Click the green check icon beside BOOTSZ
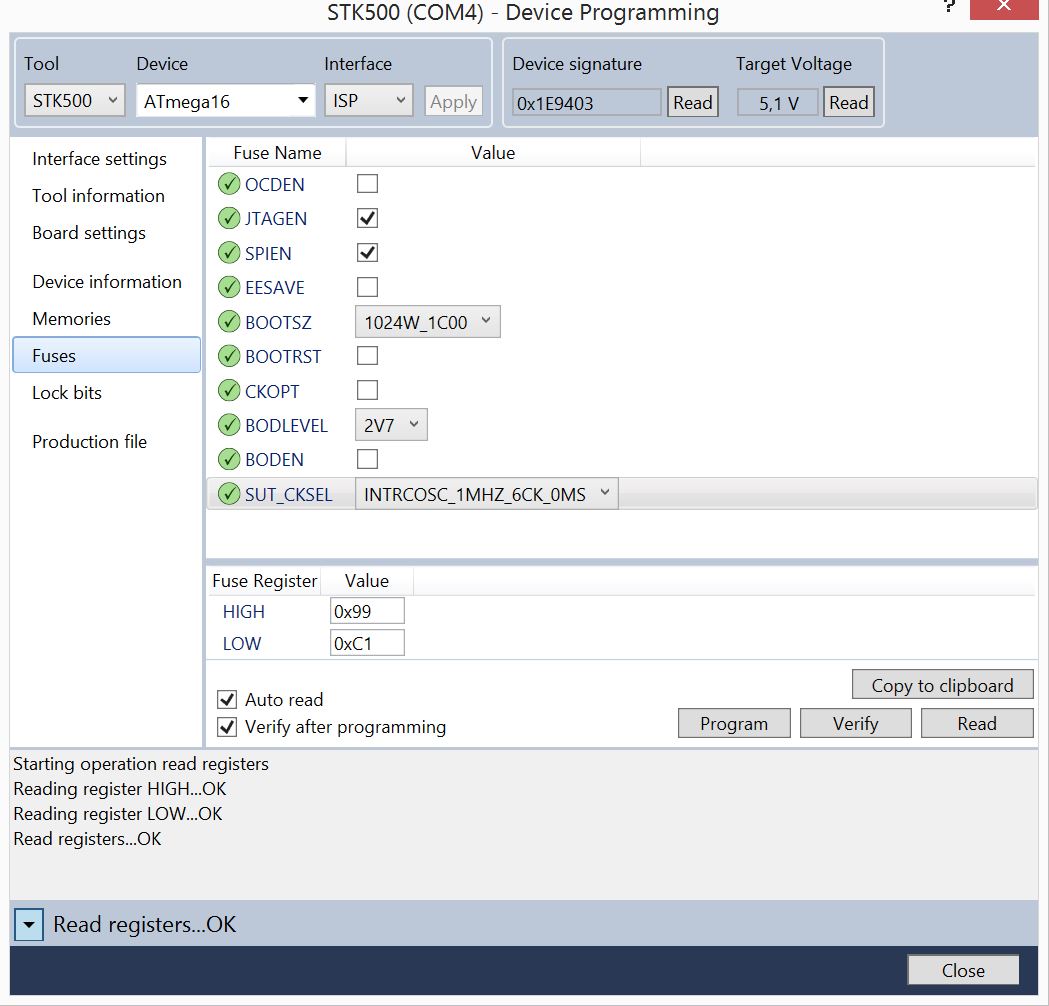The height and width of the screenshot is (1006, 1049). click(229, 322)
